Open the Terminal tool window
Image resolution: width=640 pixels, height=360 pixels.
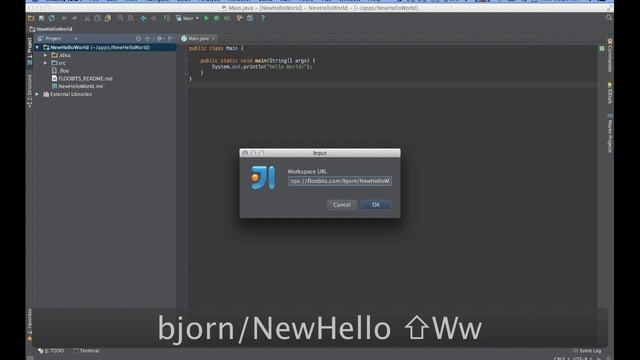pyautogui.click(x=86, y=351)
